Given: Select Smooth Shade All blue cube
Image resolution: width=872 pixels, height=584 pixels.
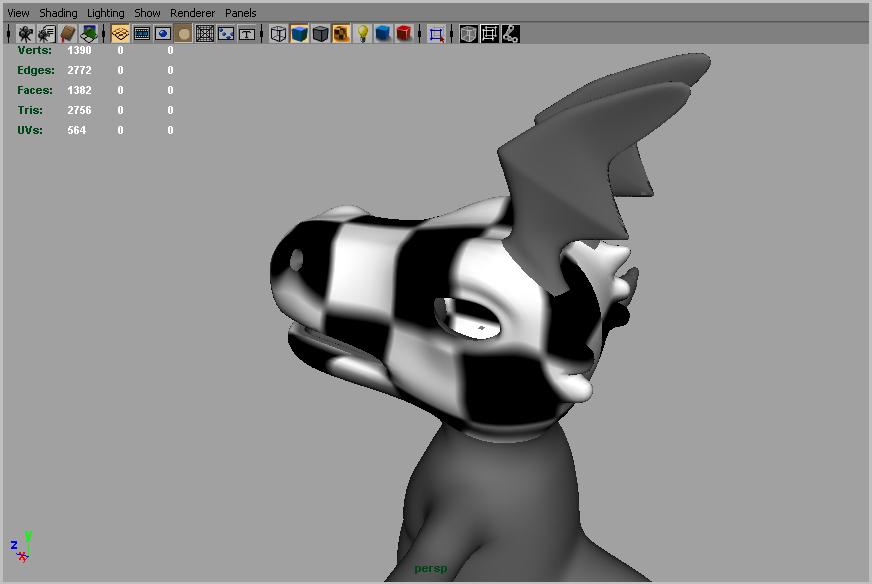Looking at the screenshot, I should (299, 34).
